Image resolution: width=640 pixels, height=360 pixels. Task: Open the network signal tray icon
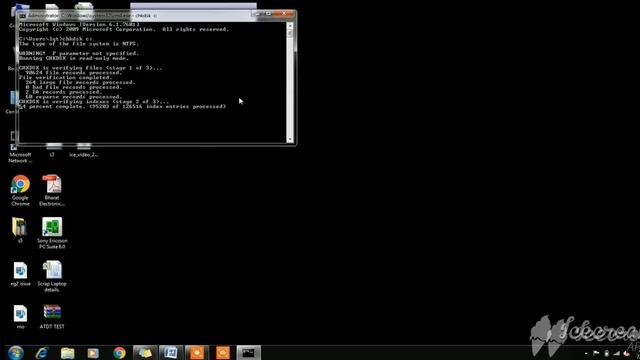(616, 353)
